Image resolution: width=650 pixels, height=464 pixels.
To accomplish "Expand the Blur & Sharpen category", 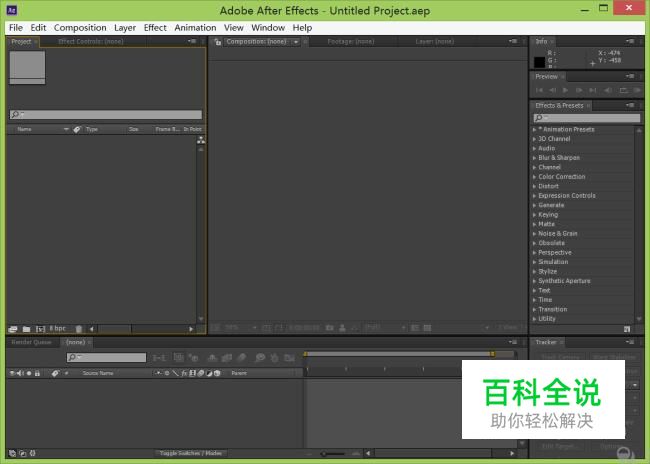I will [x=534, y=158].
